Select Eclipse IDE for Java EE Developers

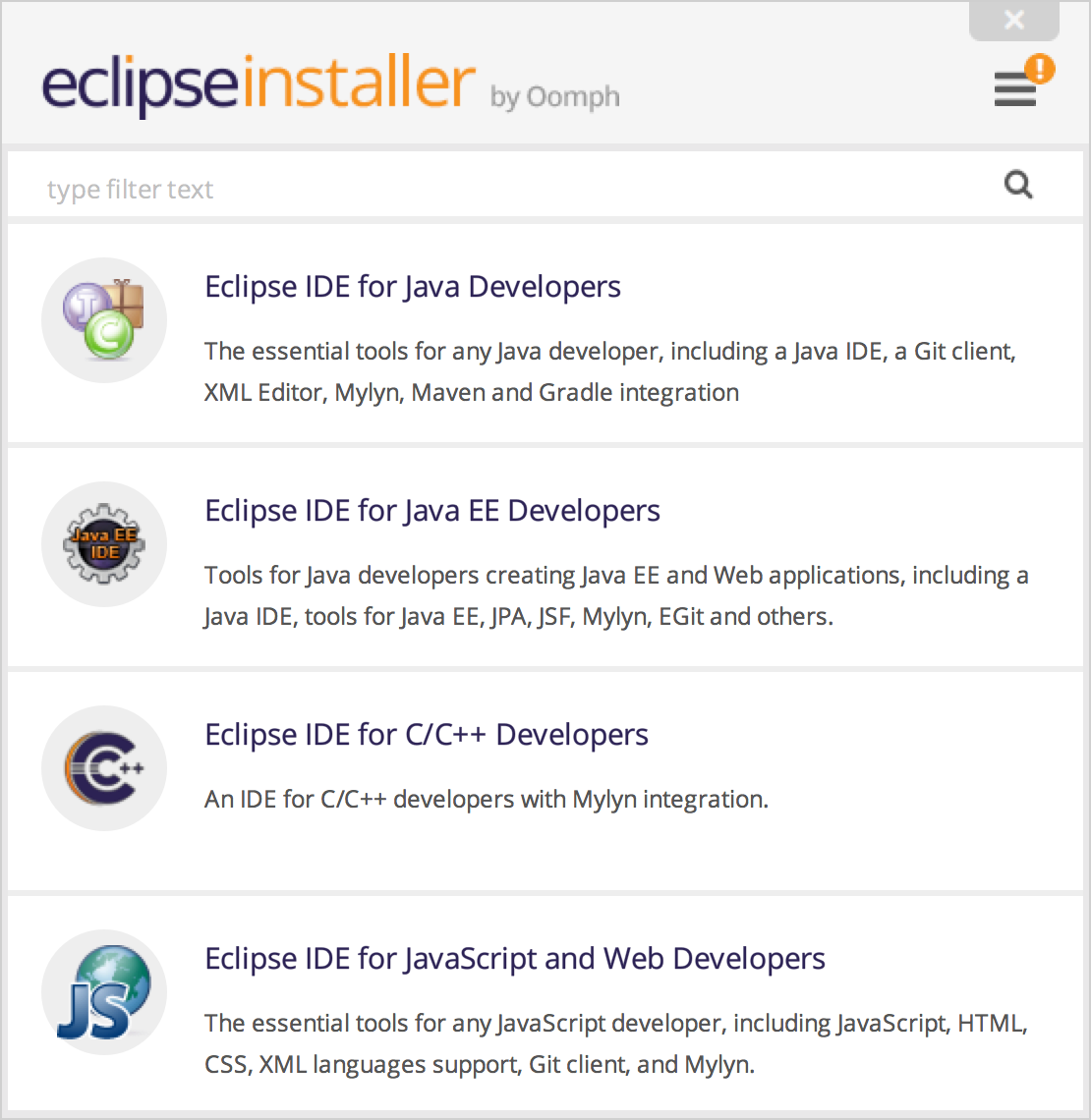[432, 510]
